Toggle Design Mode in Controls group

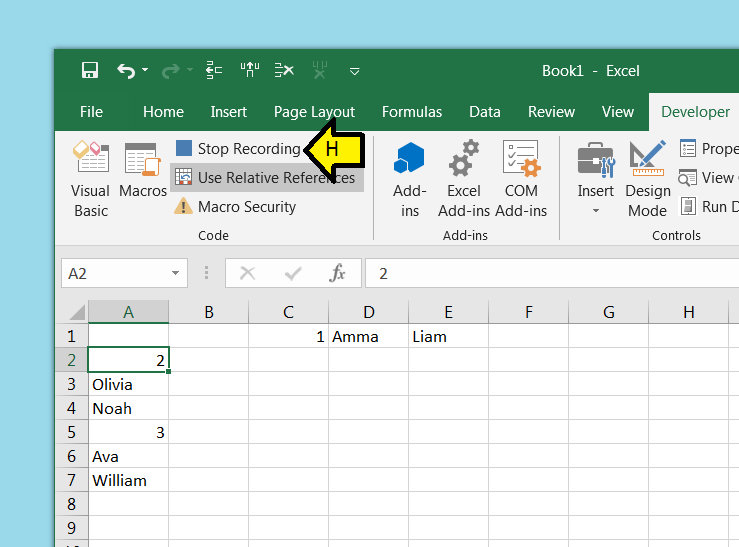point(647,178)
